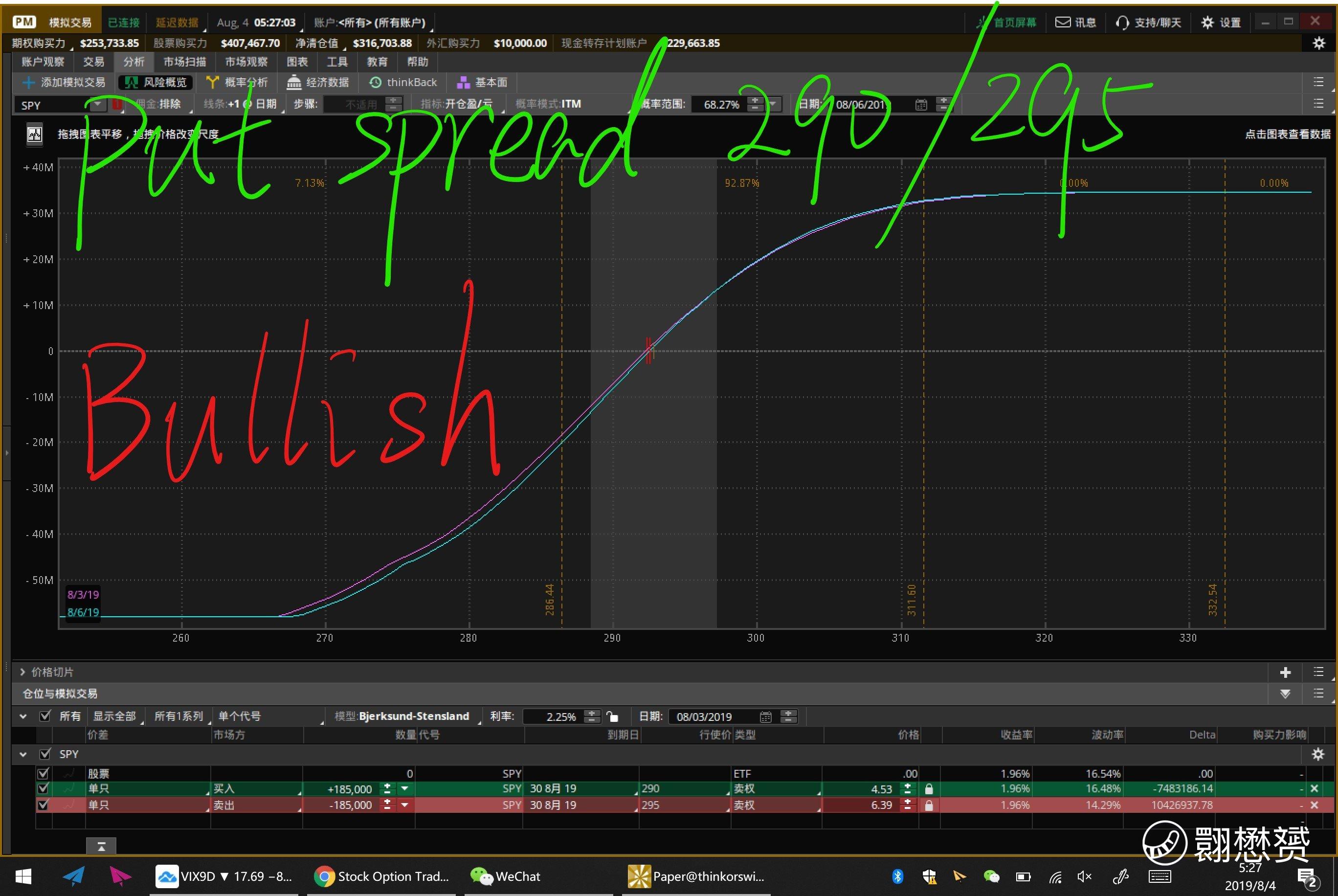Switch to the 图表 charts tab
The image size is (1338, 896).
[x=297, y=62]
